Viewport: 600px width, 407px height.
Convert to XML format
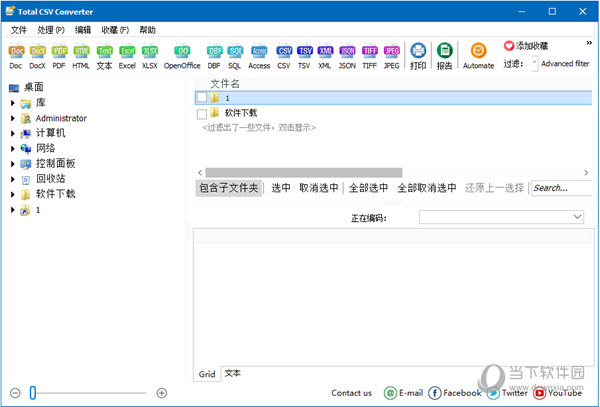click(x=325, y=57)
